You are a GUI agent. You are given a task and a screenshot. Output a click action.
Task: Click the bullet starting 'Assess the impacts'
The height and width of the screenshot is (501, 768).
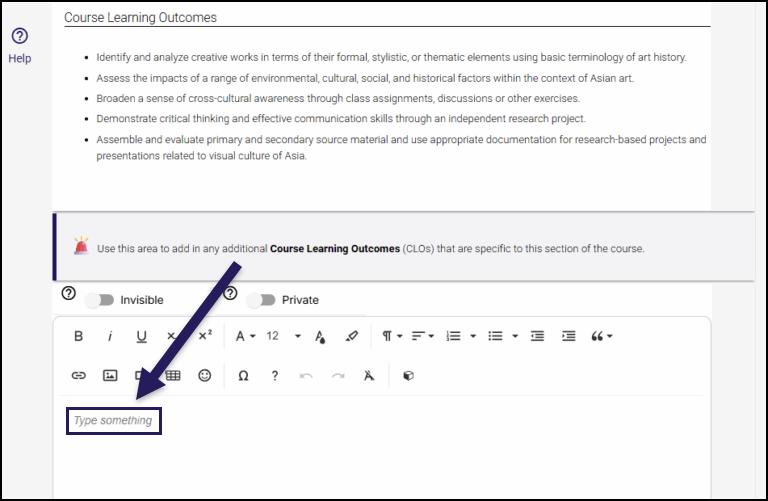[x=365, y=78]
